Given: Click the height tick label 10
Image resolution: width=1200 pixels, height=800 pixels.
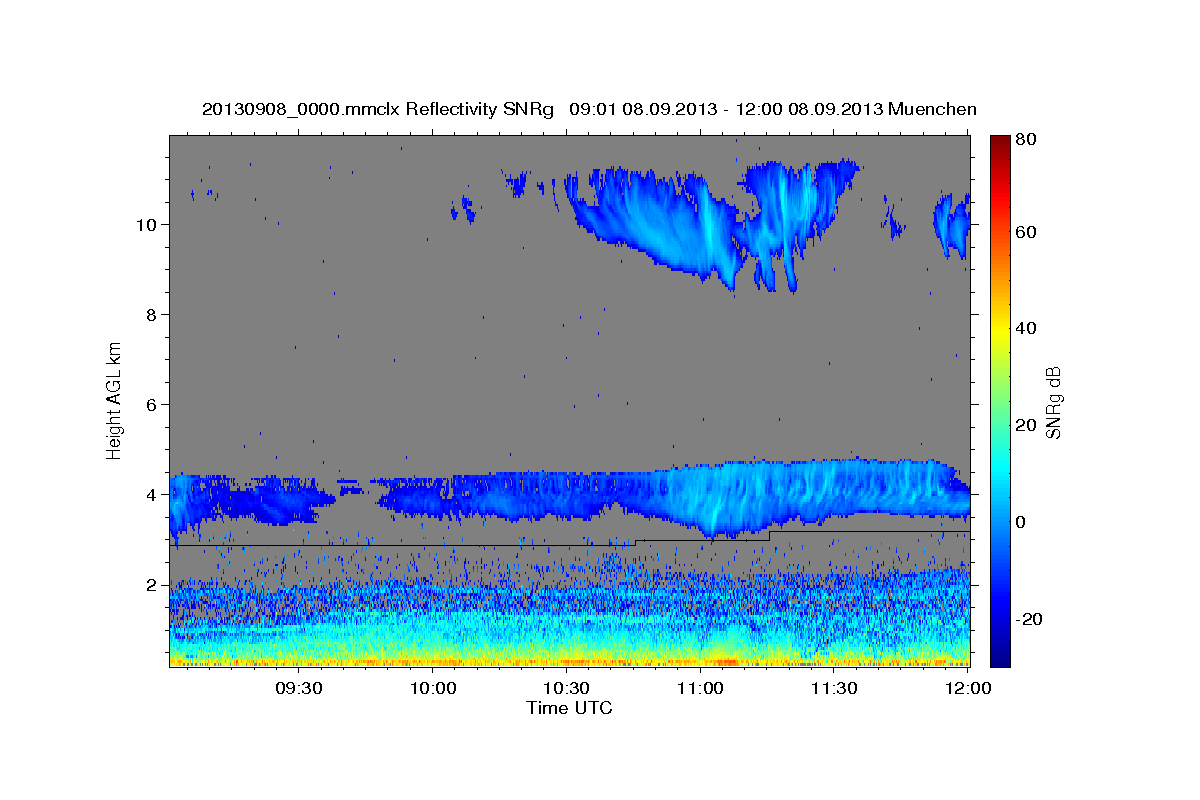Looking at the screenshot, I should [x=148, y=224].
